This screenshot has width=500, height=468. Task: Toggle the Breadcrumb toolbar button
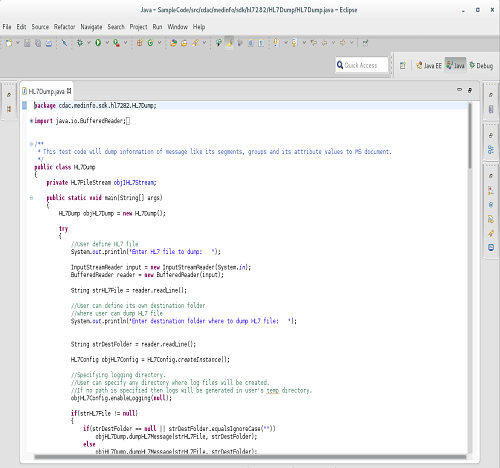[x=219, y=43]
